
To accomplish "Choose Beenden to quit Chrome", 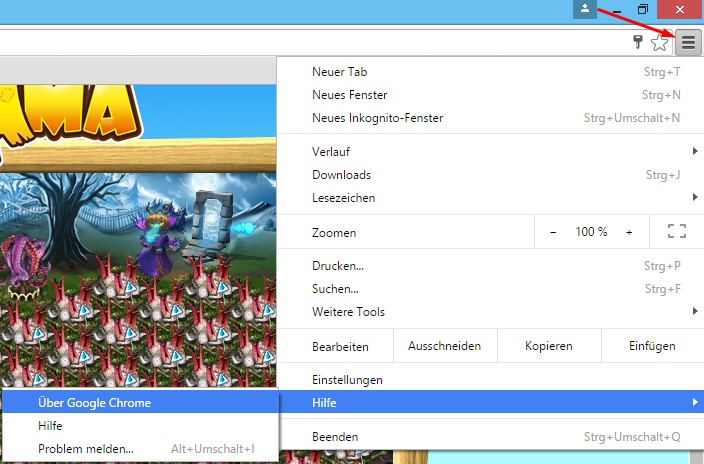I will point(490,437).
